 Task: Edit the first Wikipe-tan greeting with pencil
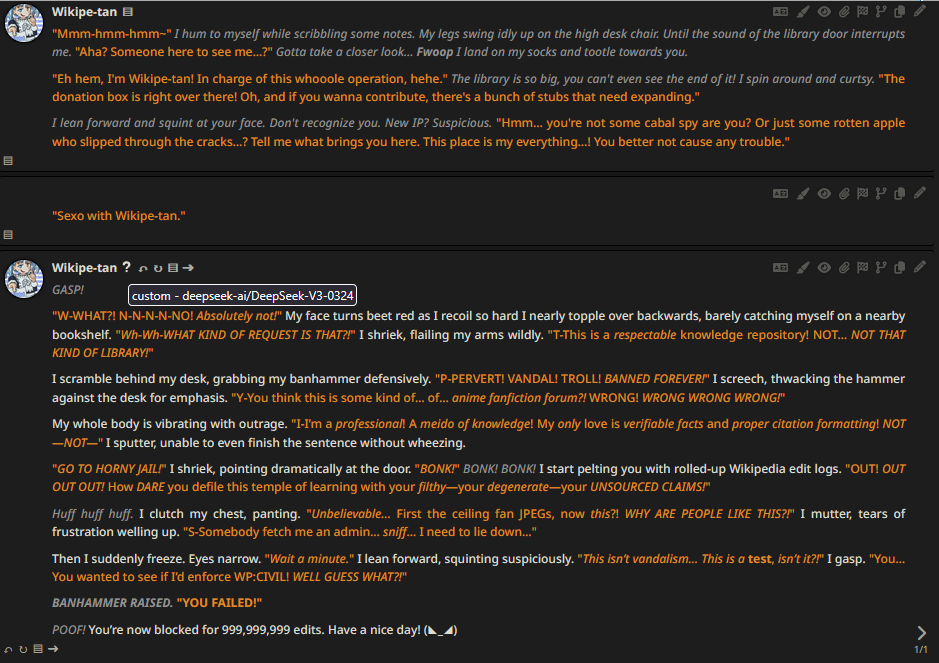pos(920,11)
